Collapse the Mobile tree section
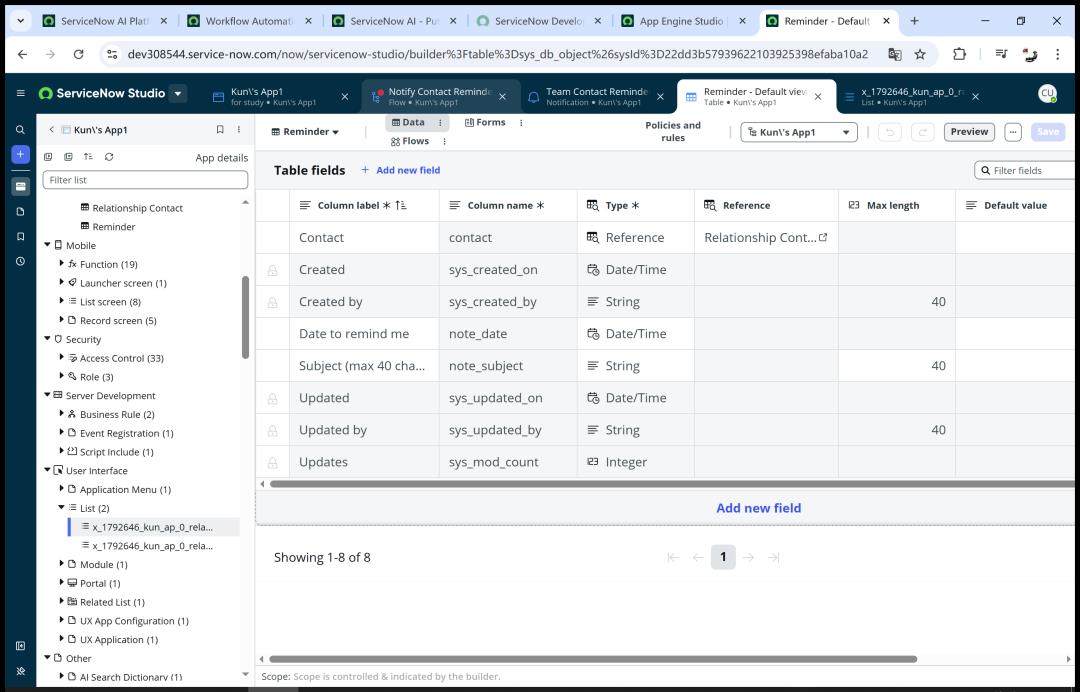This screenshot has width=1080, height=692. coord(48,244)
